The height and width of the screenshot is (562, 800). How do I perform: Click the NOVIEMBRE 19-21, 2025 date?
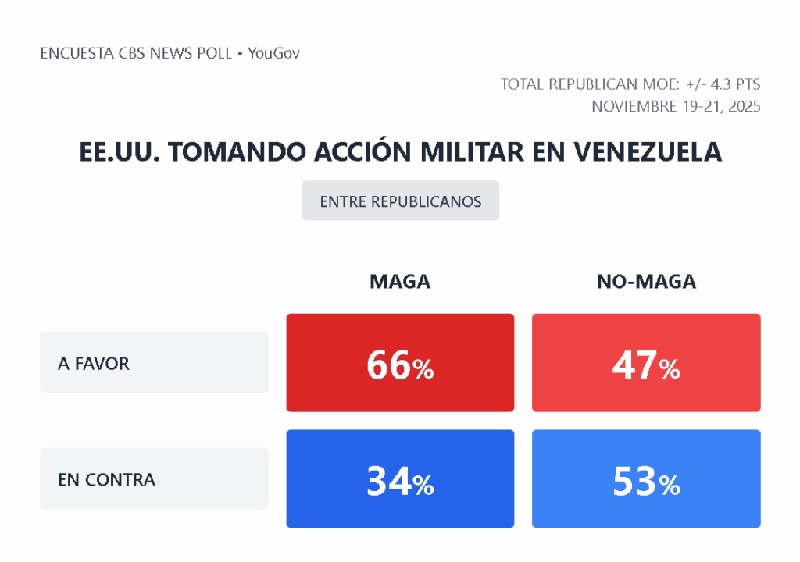point(675,106)
